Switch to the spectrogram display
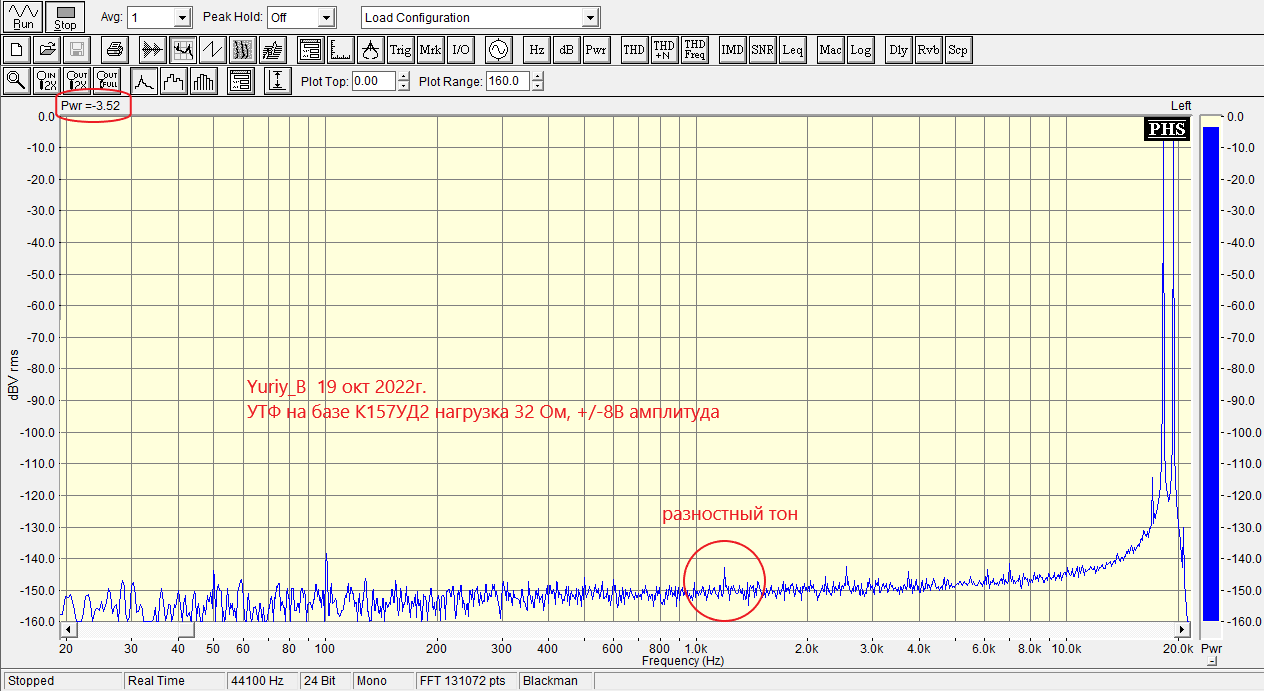The height and width of the screenshot is (691, 1264). 241,49
